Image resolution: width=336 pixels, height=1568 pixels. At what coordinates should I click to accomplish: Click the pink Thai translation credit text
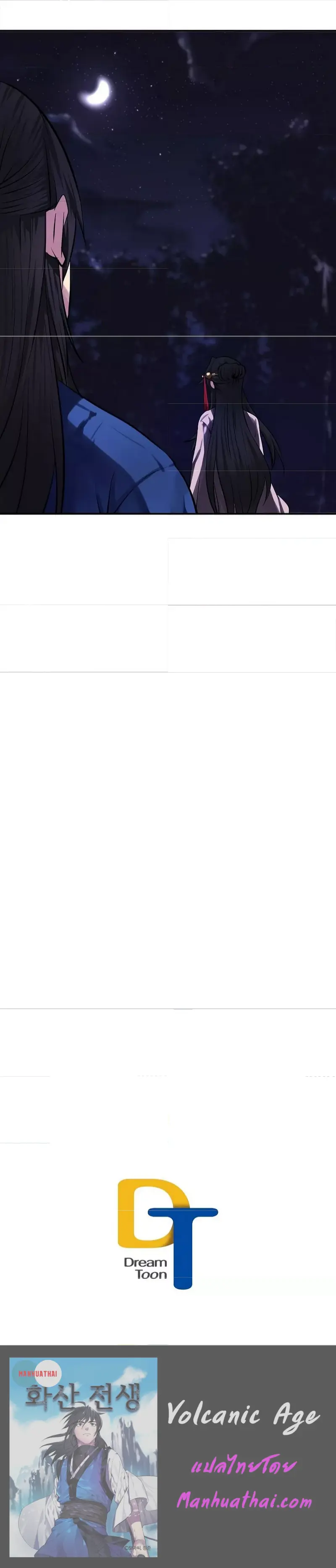point(243,1464)
